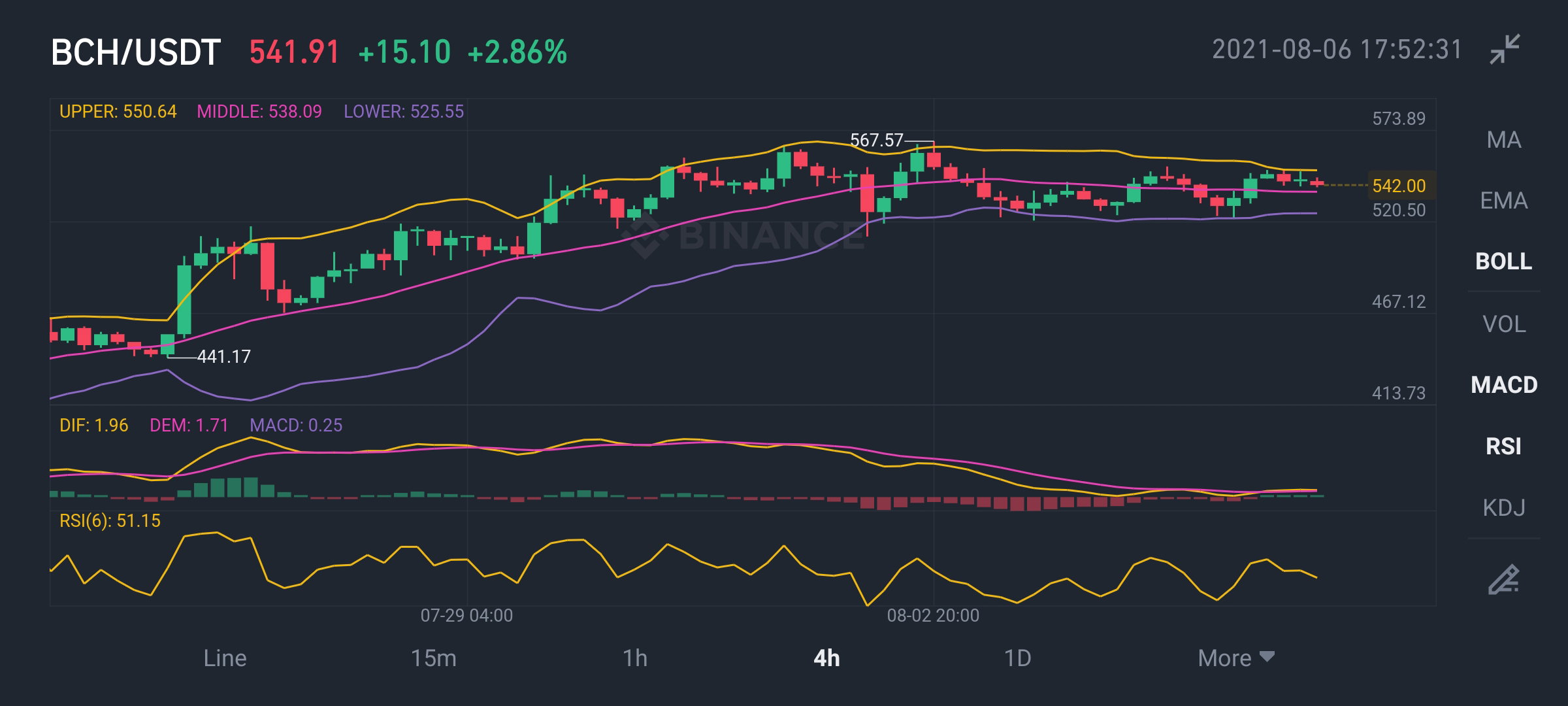Tap the BCH/USDT pair title
This screenshot has width=1568, height=706.
pyautogui.click(x=136, y=52)
